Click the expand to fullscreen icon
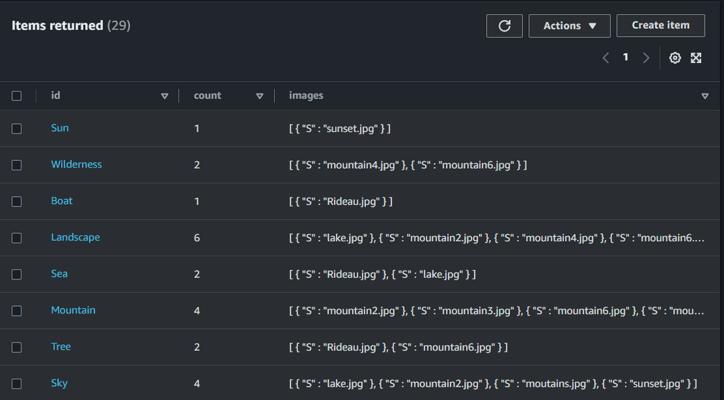Image resolution: width=724 pixels, height=400 pixels. 696,58
